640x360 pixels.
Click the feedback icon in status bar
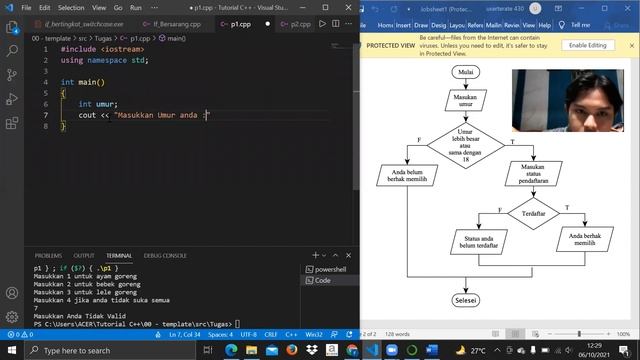coord(334,334)
